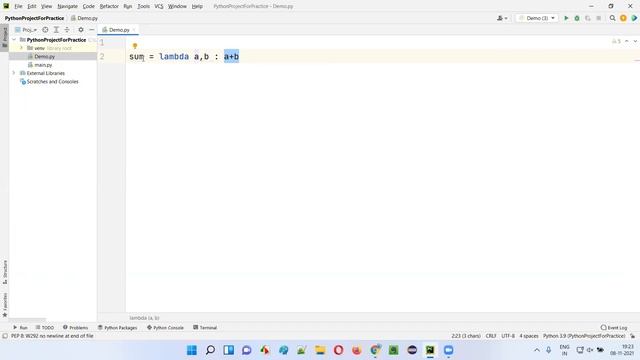Open Windows Start menu

tap(191, 350)
